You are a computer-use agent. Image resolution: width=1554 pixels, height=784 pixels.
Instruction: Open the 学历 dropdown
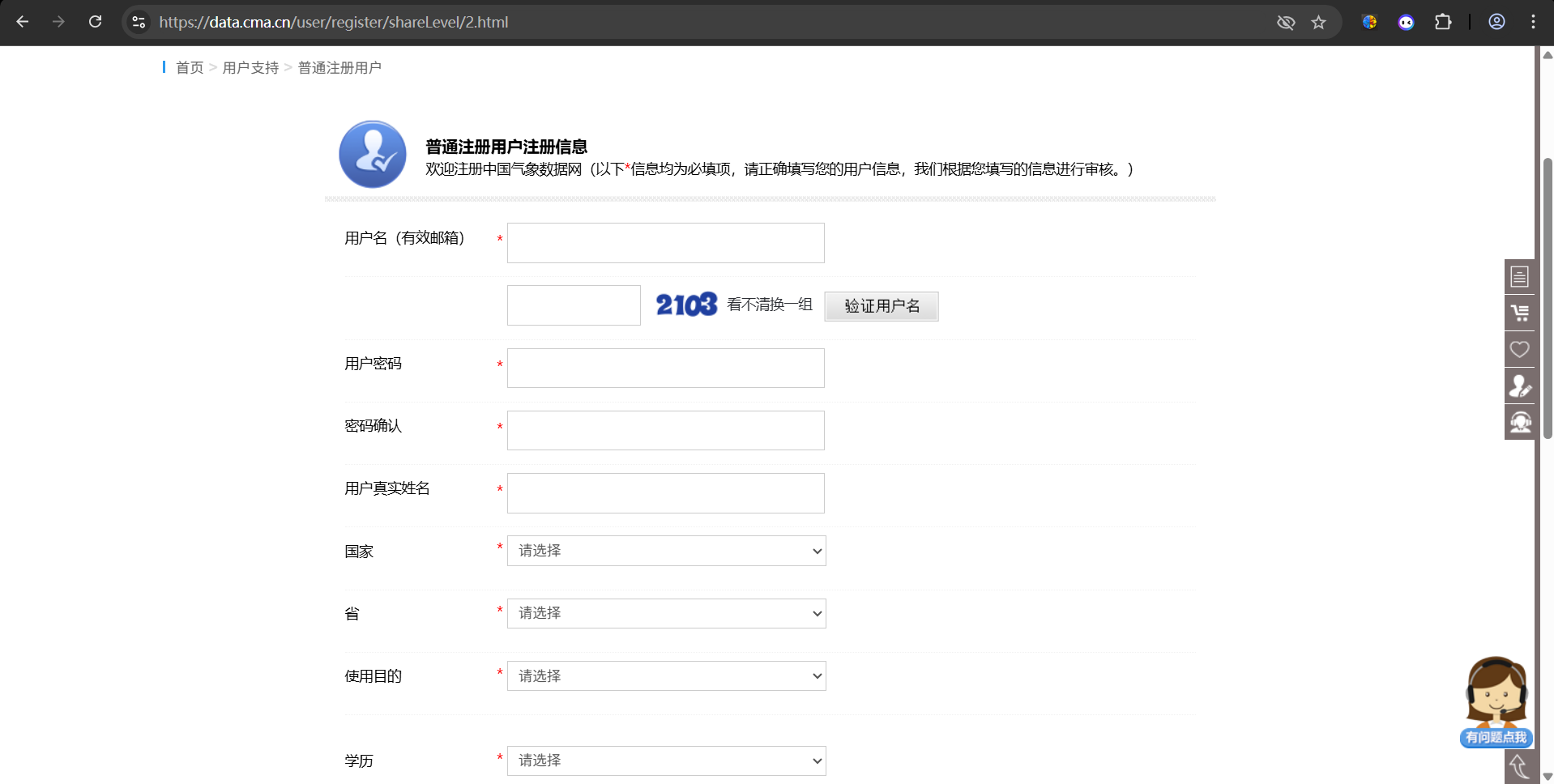coord(666,761)
